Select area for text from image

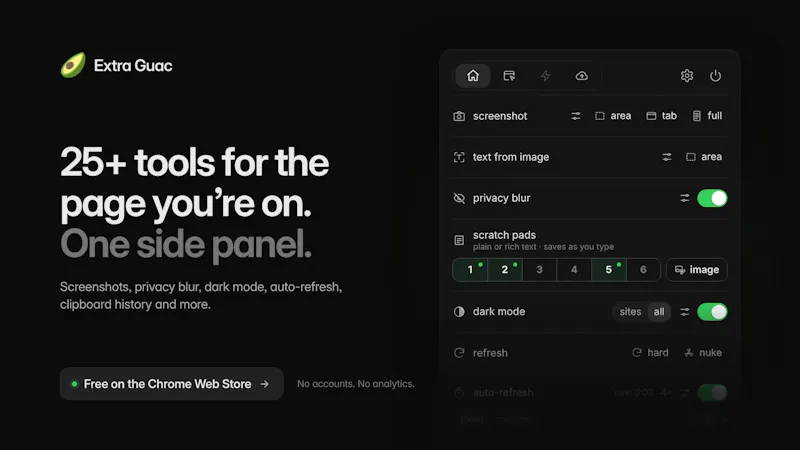pos(704,157)
